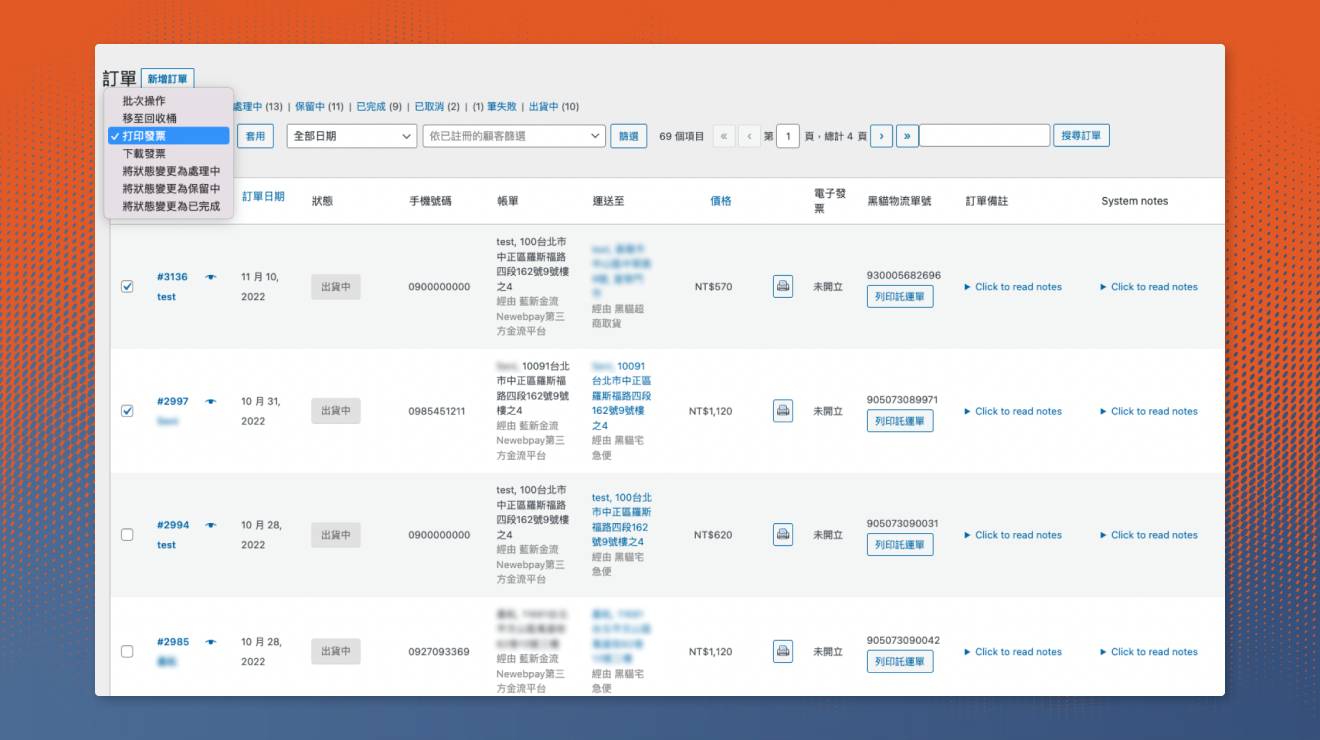Viewport: 1320px width, 740px height.
Task: Open invoice printer icon for order #2997
Action: coord(783,411)
